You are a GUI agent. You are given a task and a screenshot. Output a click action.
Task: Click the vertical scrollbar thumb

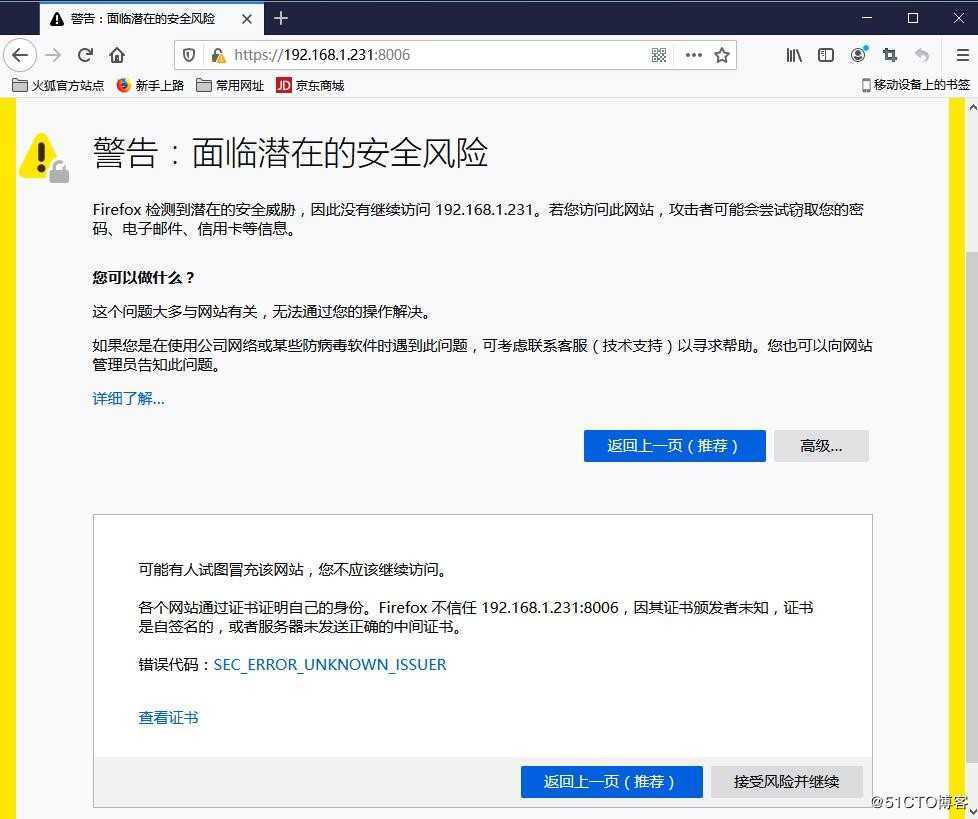coord(972,505)
